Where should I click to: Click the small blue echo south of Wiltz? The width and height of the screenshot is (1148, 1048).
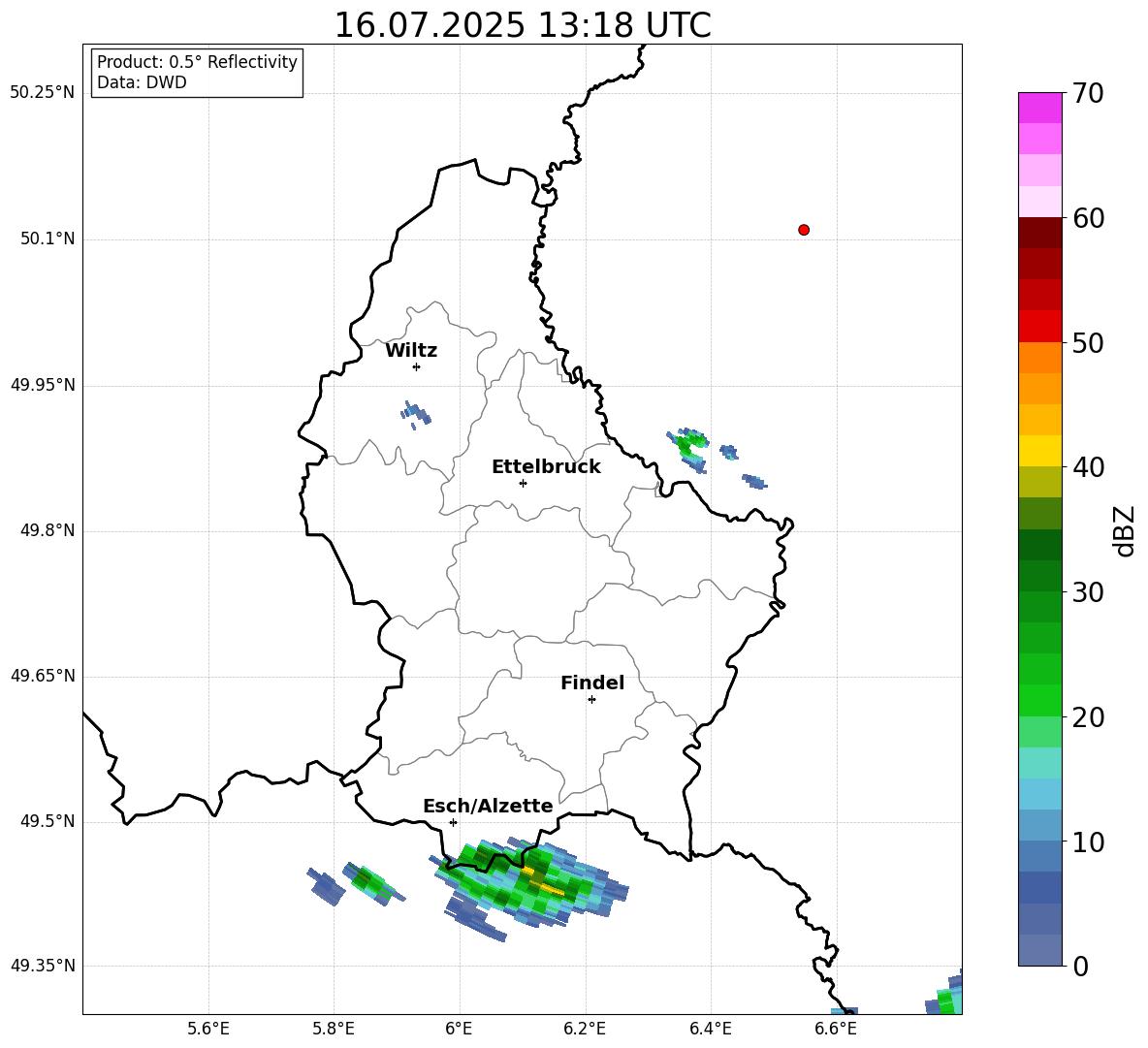[416, 415]
